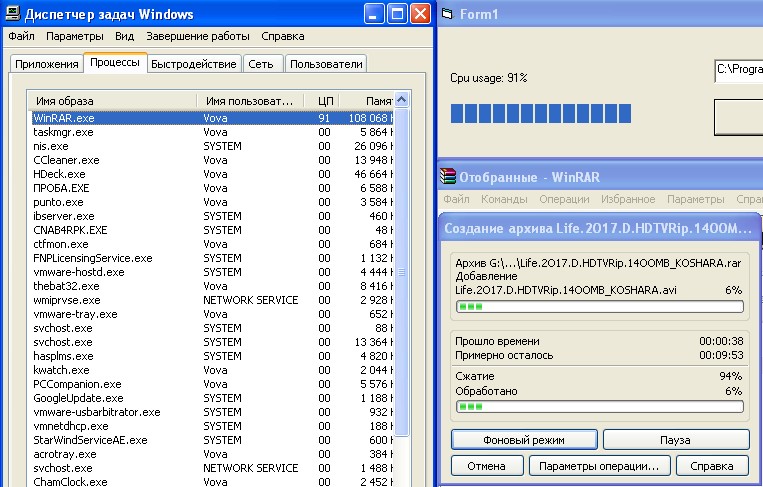The height and width of the screenshot is (487, 763).
Task: Select the vmware-tray.exe process row
Action: 212,314
